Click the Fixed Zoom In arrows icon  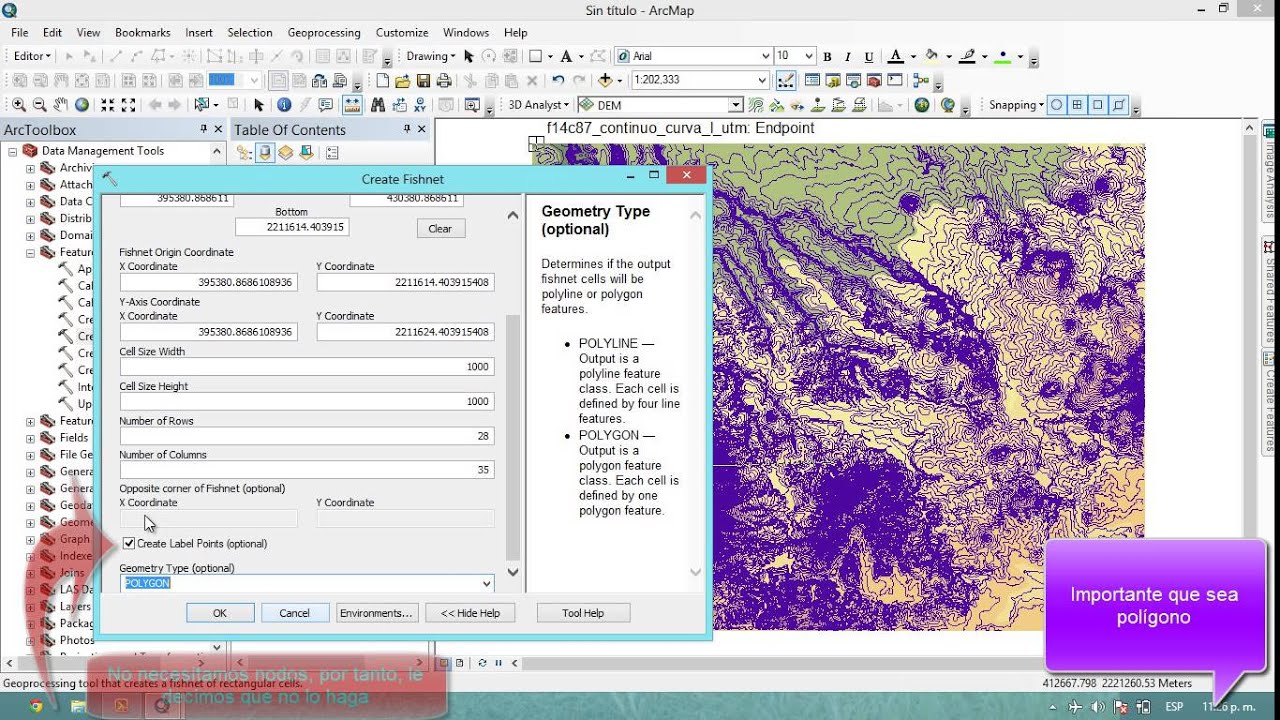pyautogui.click(x=107, y=104)
